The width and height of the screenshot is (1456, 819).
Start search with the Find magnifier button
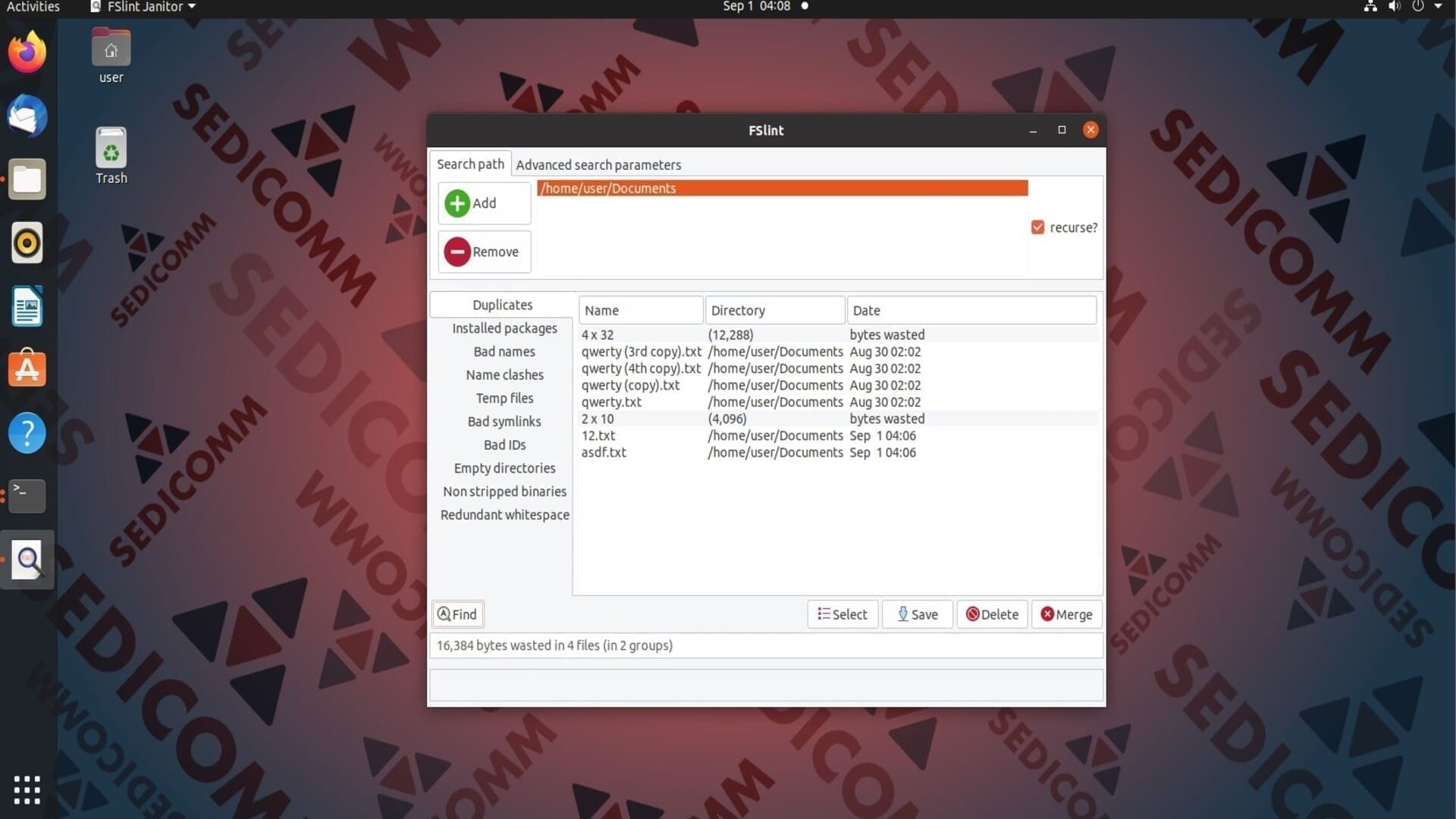click(x=458, y=614)
